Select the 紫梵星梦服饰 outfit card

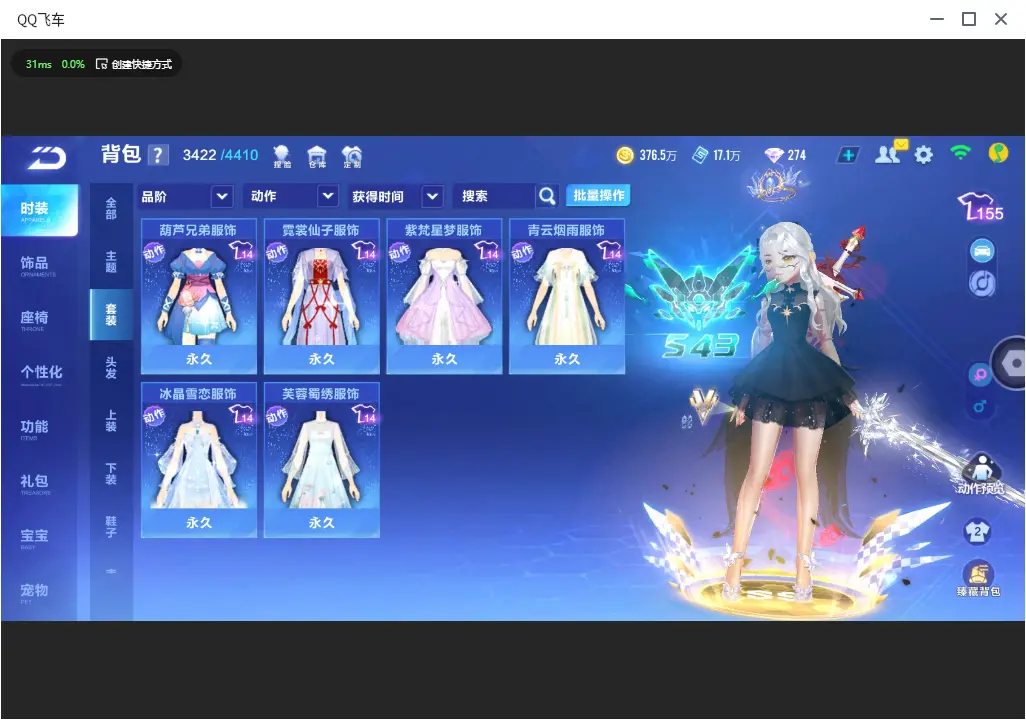click(444, 296)
